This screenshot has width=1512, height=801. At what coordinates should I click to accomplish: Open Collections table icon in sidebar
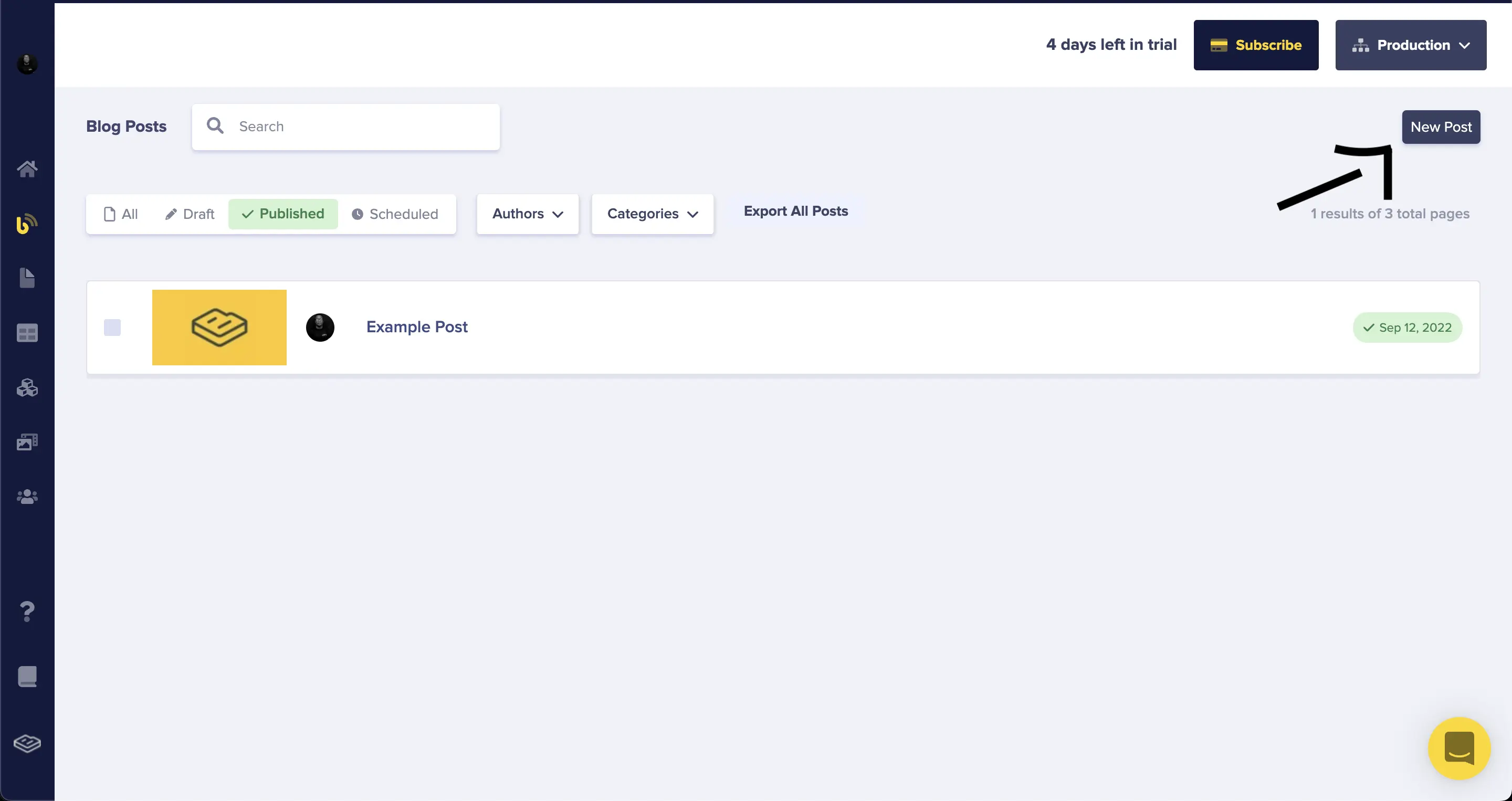(x=27, y=333)
